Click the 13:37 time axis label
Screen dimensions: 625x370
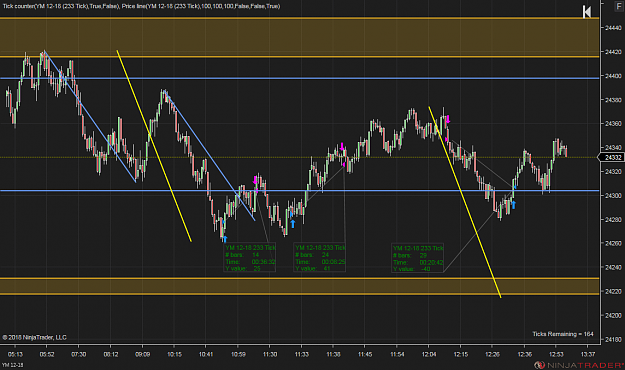[x=588, y=354]
